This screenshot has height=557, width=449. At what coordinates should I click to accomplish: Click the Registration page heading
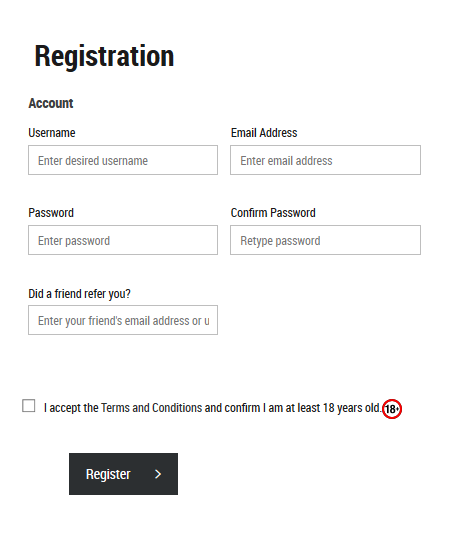(104, 56)
